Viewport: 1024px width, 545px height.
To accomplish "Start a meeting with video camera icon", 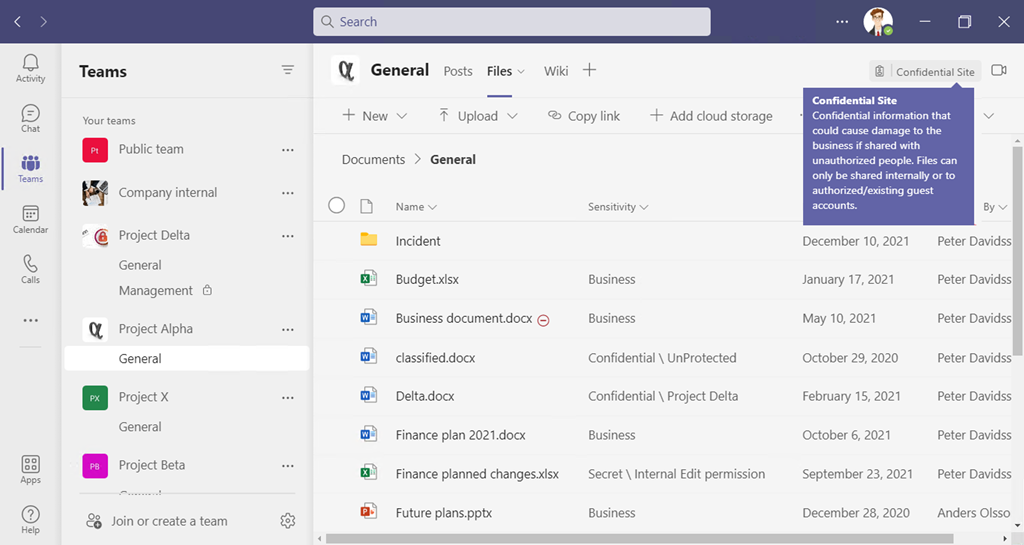I will pyautogui.click(x=998, y=71).
